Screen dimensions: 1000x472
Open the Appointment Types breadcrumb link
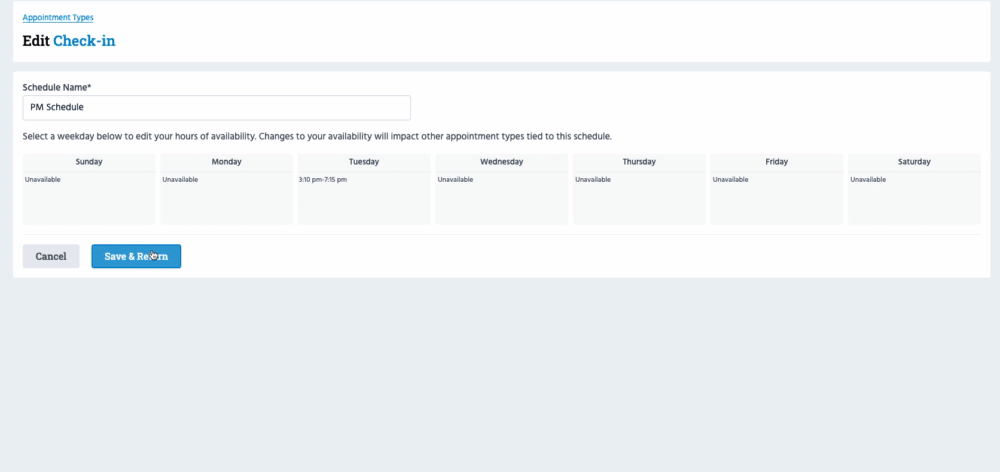coord(58,18)
